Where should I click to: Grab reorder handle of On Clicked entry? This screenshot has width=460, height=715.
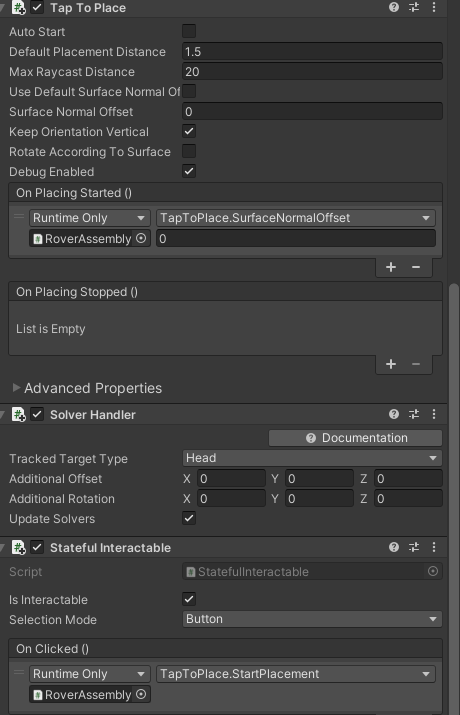click(19, 673)
